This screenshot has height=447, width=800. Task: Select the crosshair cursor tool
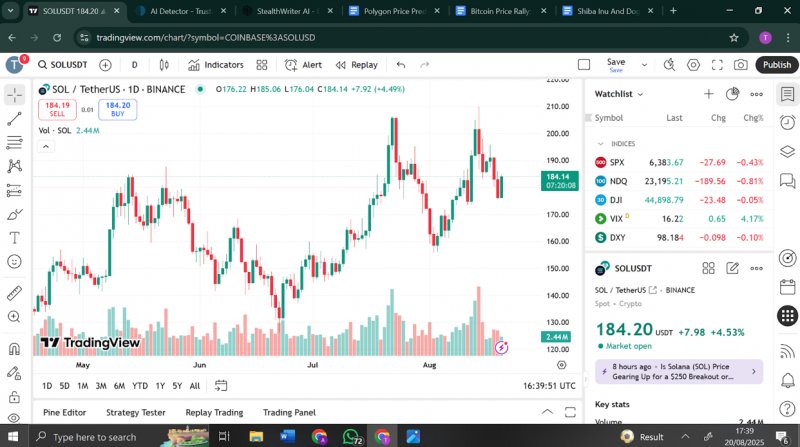(x=14, y=95)
